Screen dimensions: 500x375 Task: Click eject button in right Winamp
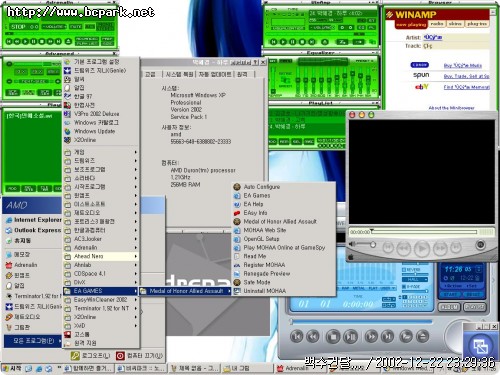tap(325, 42)
